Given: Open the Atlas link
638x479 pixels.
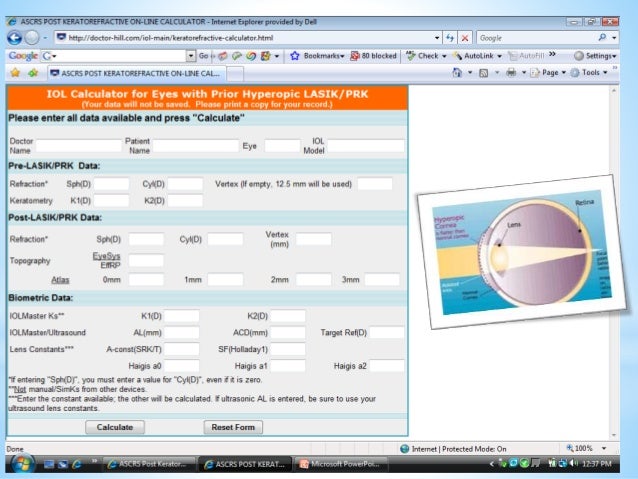Looking at the screenshot, I should click(60, 280).
